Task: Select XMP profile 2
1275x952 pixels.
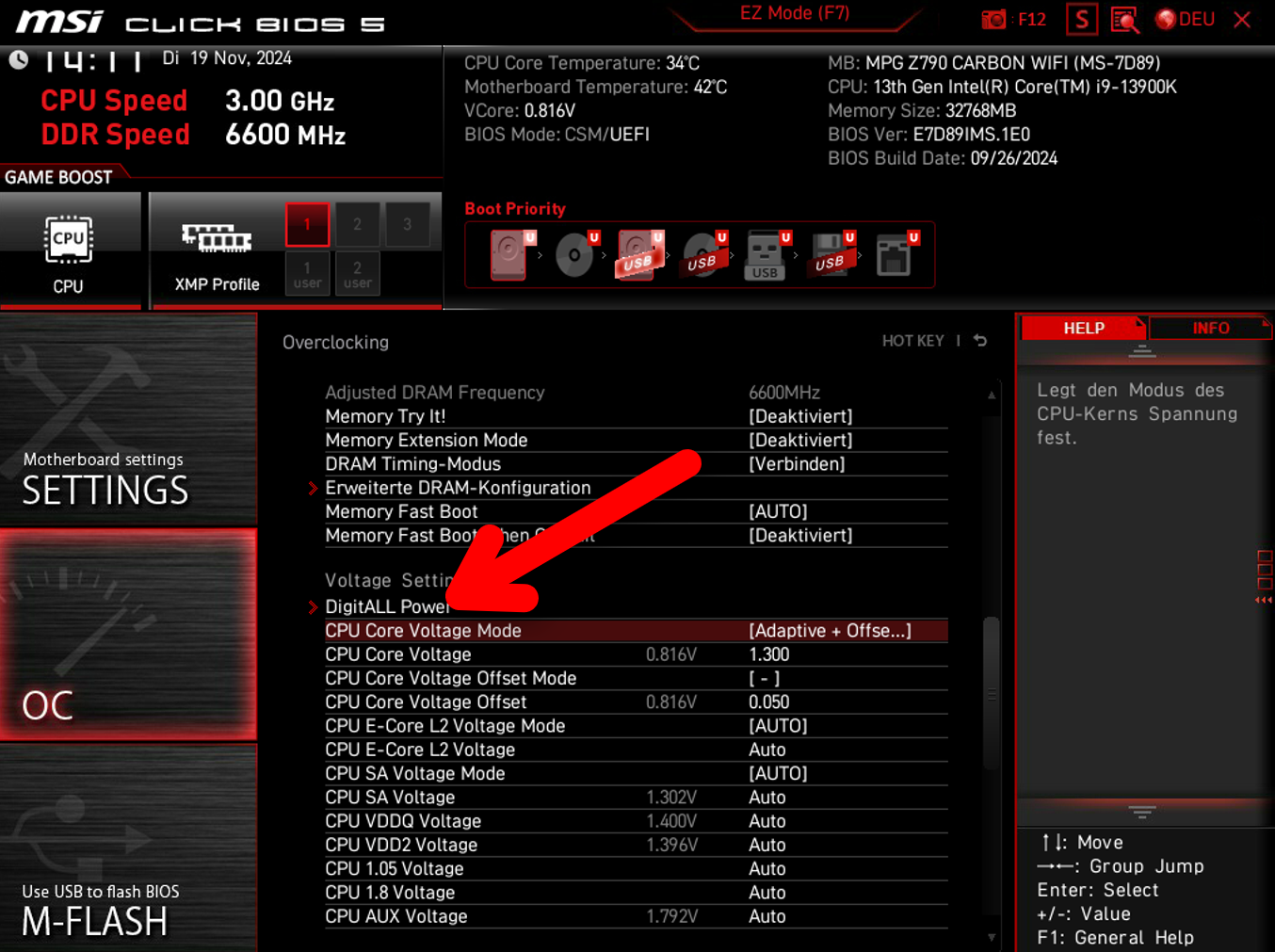Action: click(357, 224)
